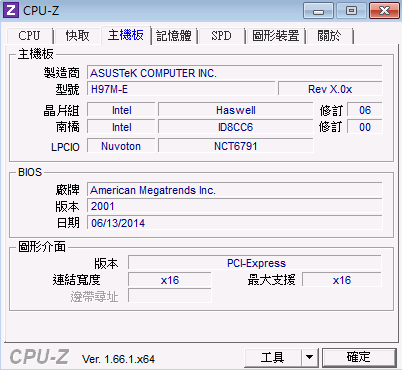Switch to the CPU tab

coord(29,36)
